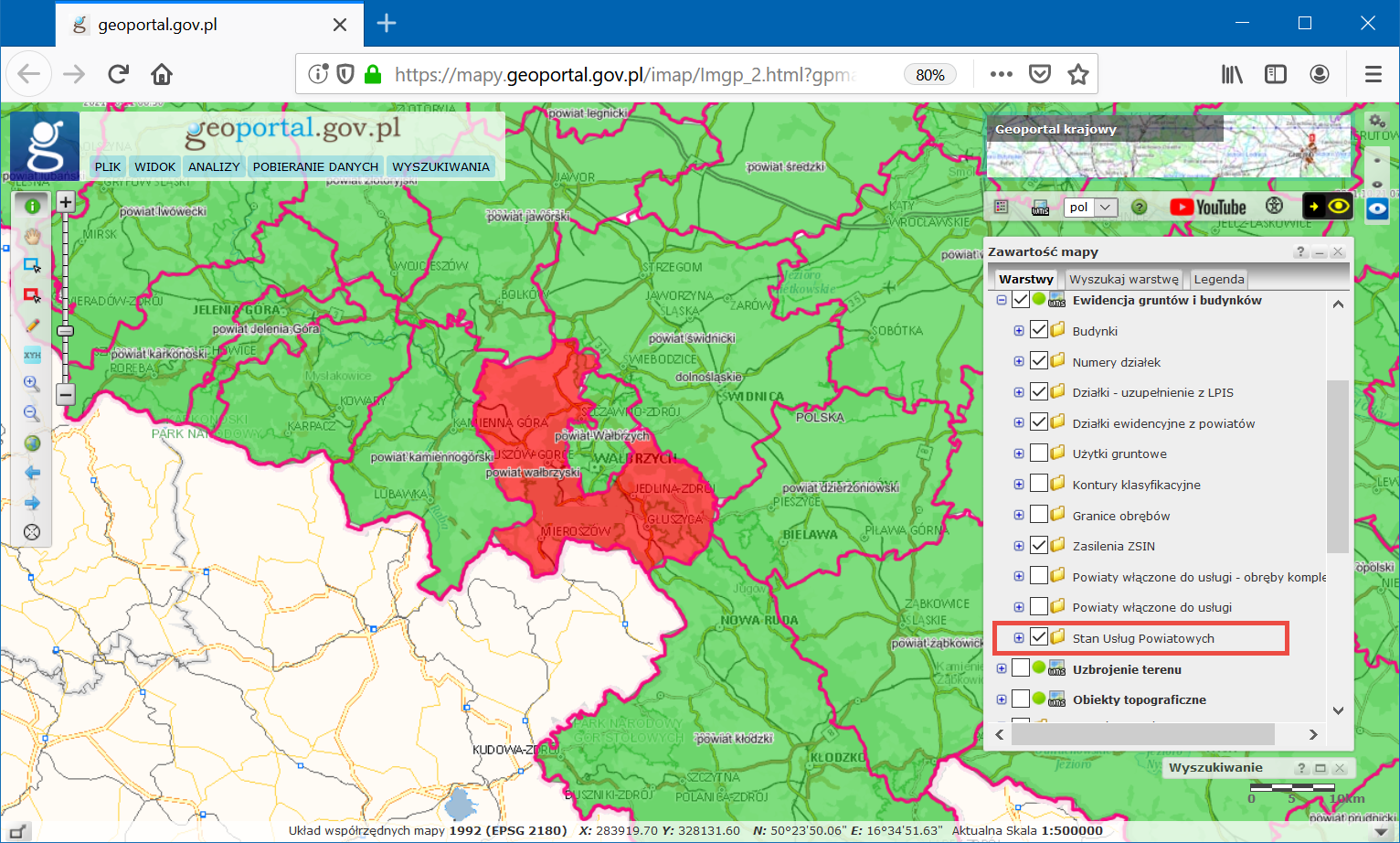Open the XYH coordinates tool

pos(32,355)
